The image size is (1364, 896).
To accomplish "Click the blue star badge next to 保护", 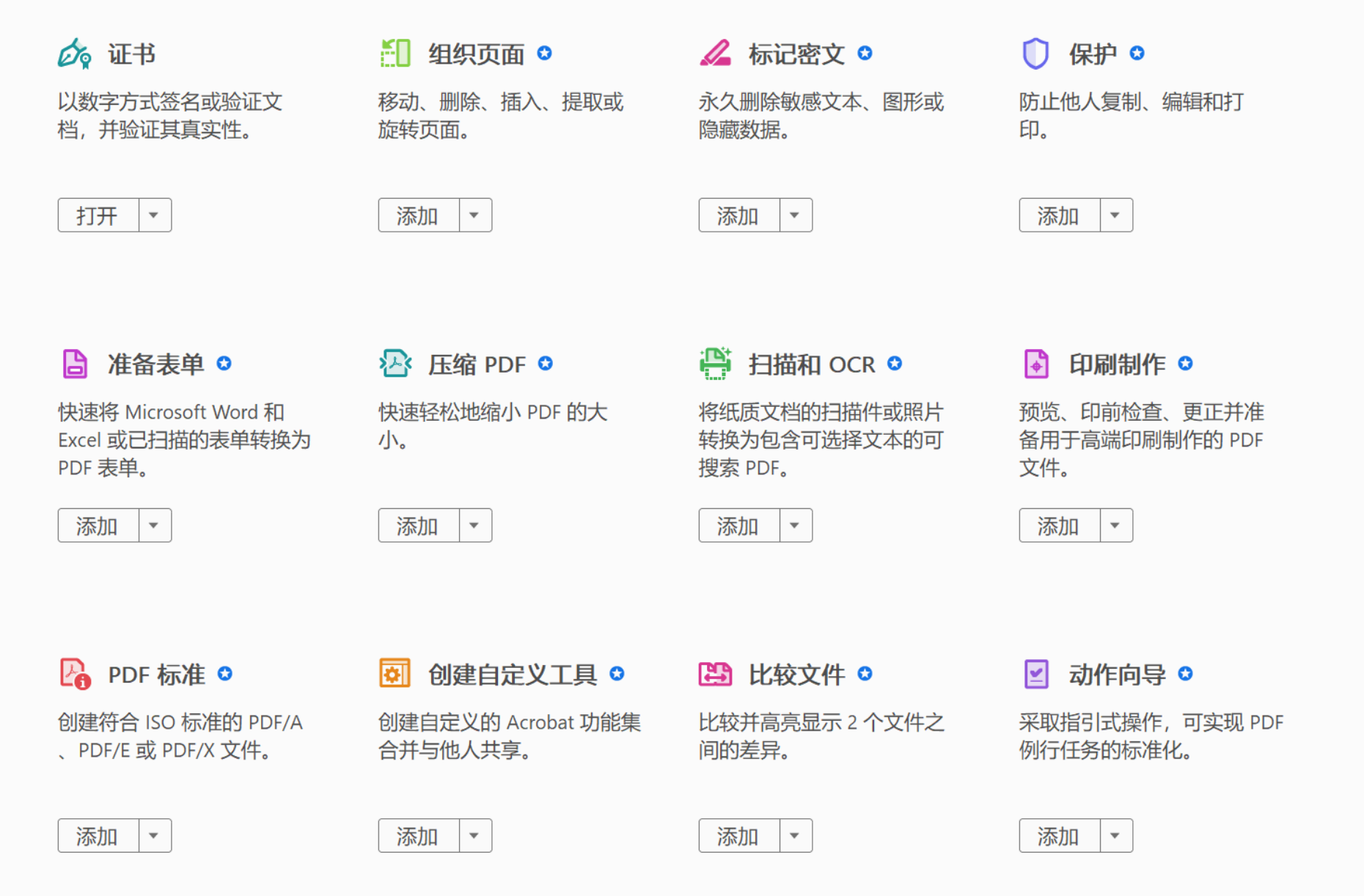I will (1137, 53).
